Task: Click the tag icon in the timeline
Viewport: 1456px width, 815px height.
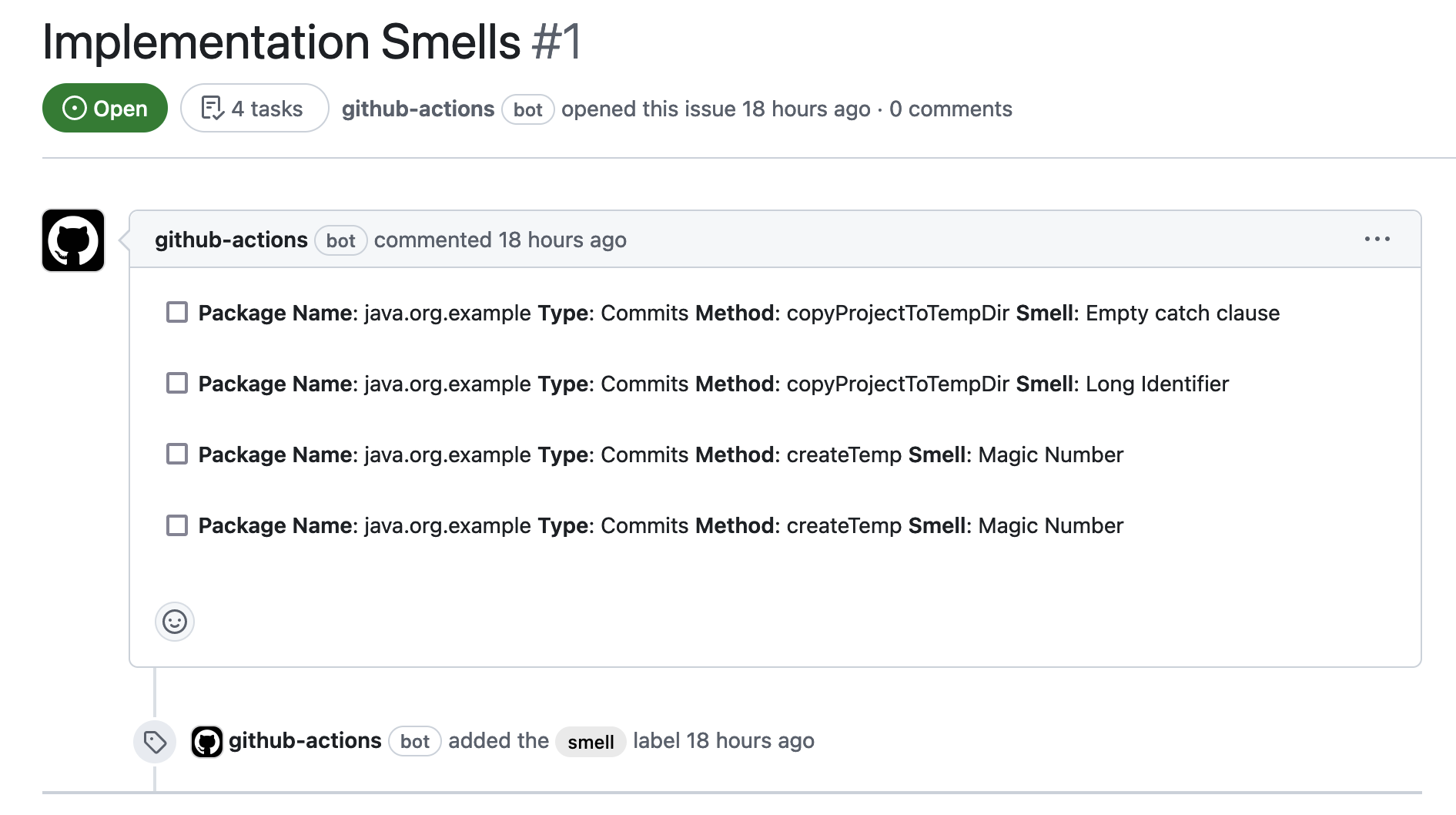Action: (x=155, y=742)
